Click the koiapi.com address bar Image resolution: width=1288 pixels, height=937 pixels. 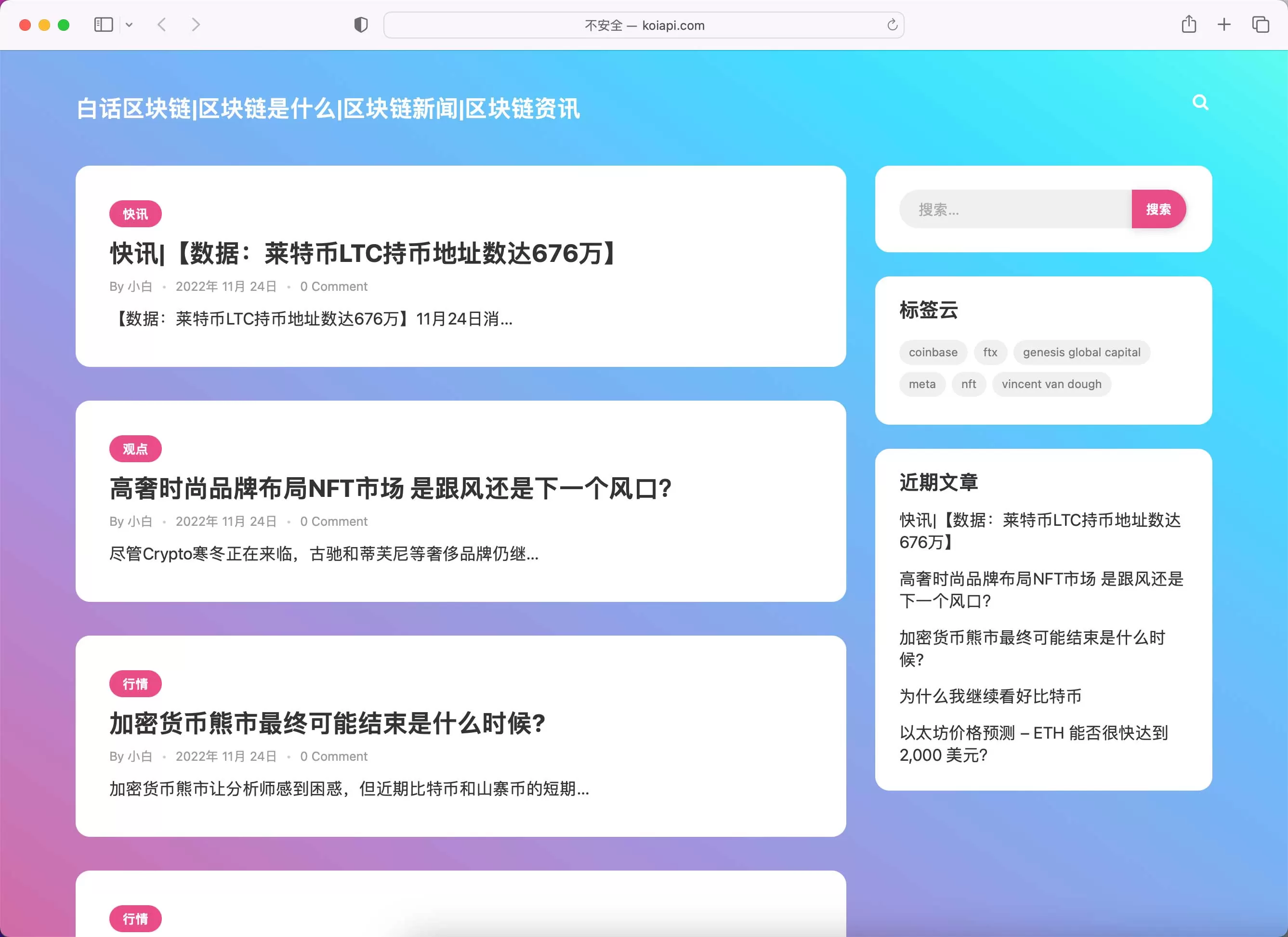click(x=644, y=25)
